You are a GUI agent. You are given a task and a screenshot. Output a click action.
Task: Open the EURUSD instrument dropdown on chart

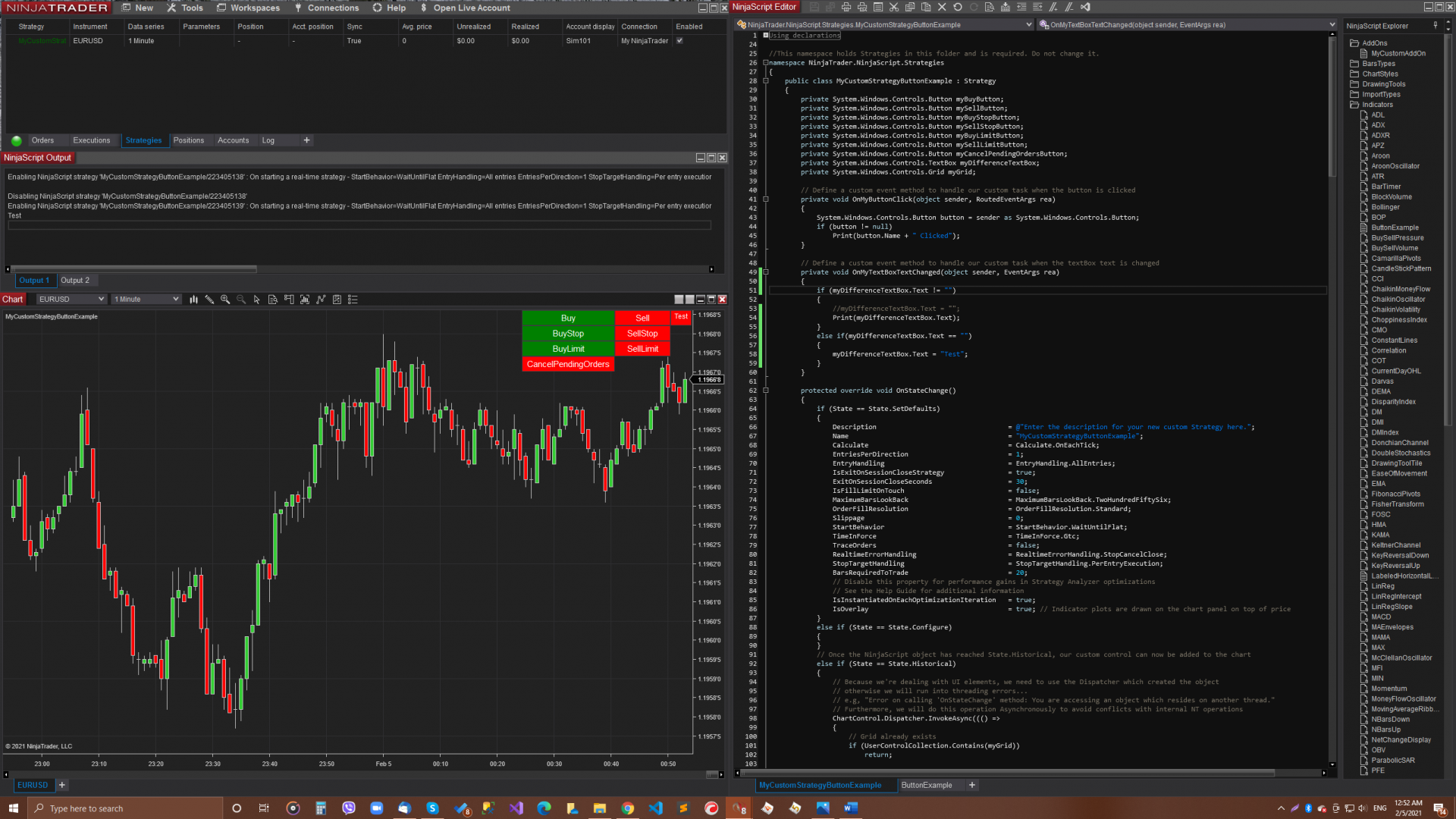click(x=102, y=300)
